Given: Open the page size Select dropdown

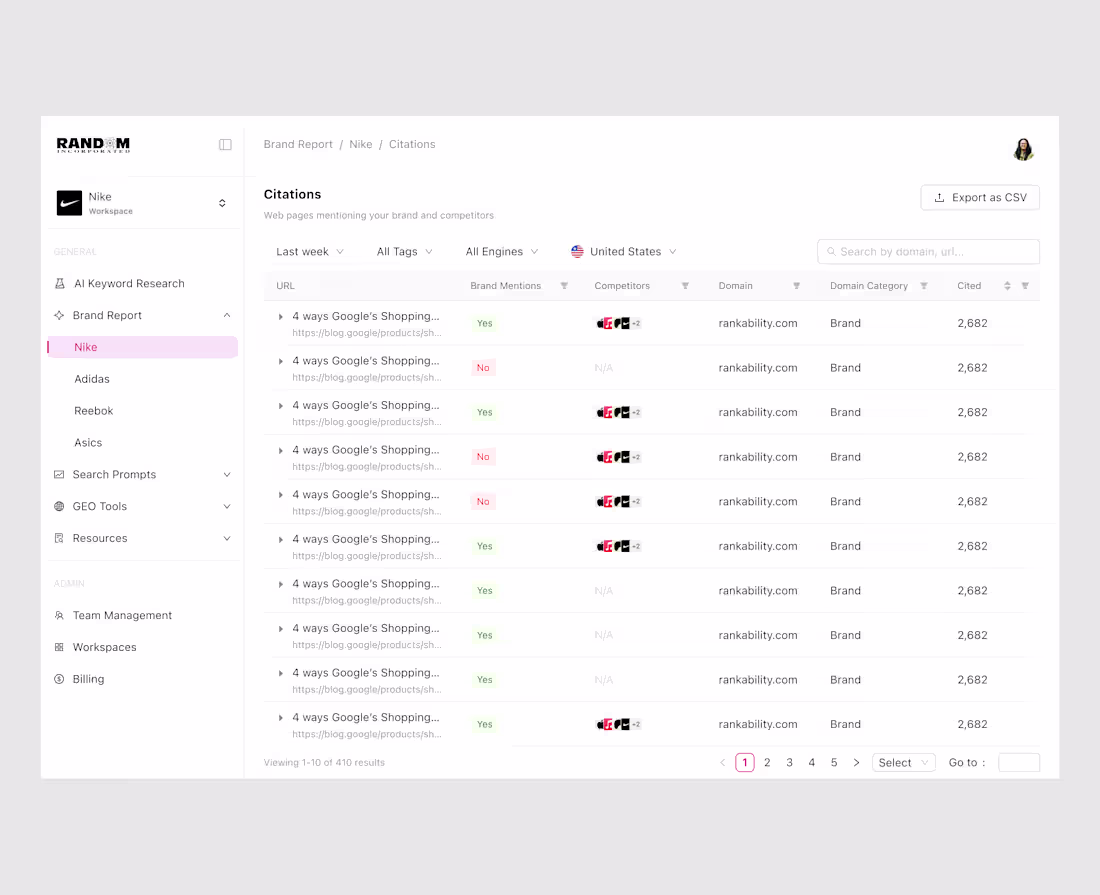Looking at the screenshot, I should [904, 763].
